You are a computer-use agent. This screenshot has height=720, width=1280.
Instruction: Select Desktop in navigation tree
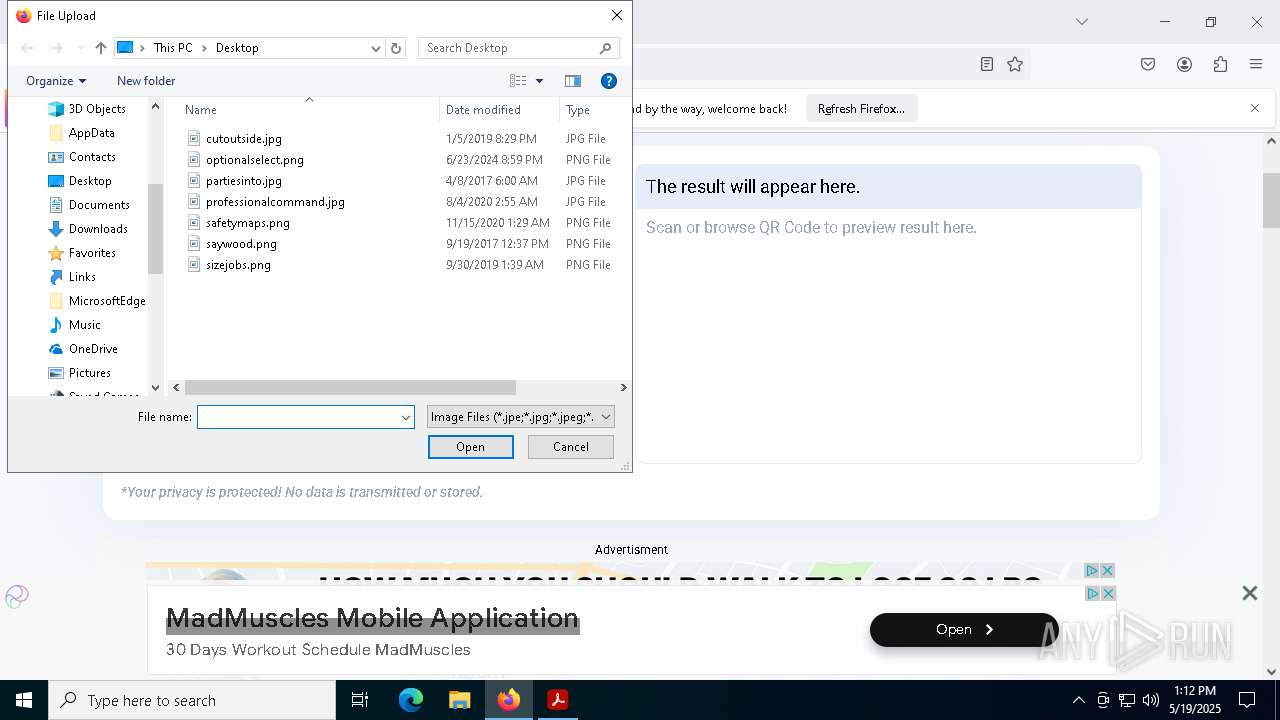90,181
